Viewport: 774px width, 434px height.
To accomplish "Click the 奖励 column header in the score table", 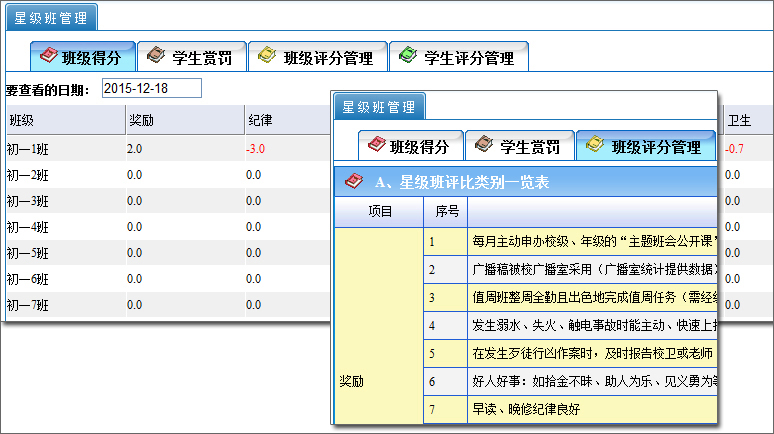I will click(141, 120).
